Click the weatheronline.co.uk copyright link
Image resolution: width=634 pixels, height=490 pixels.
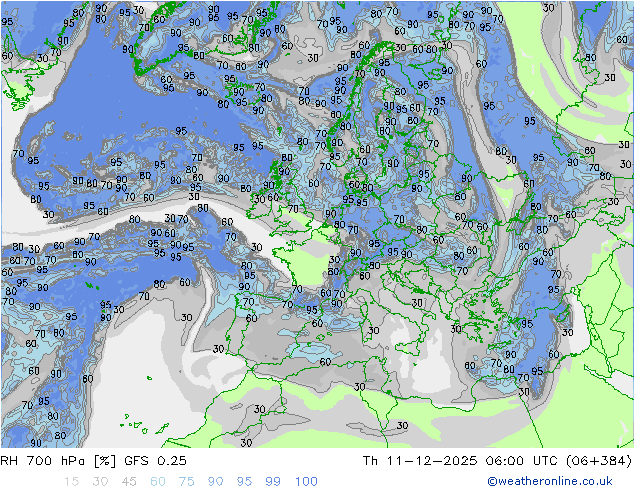click(x=550, y=481)
